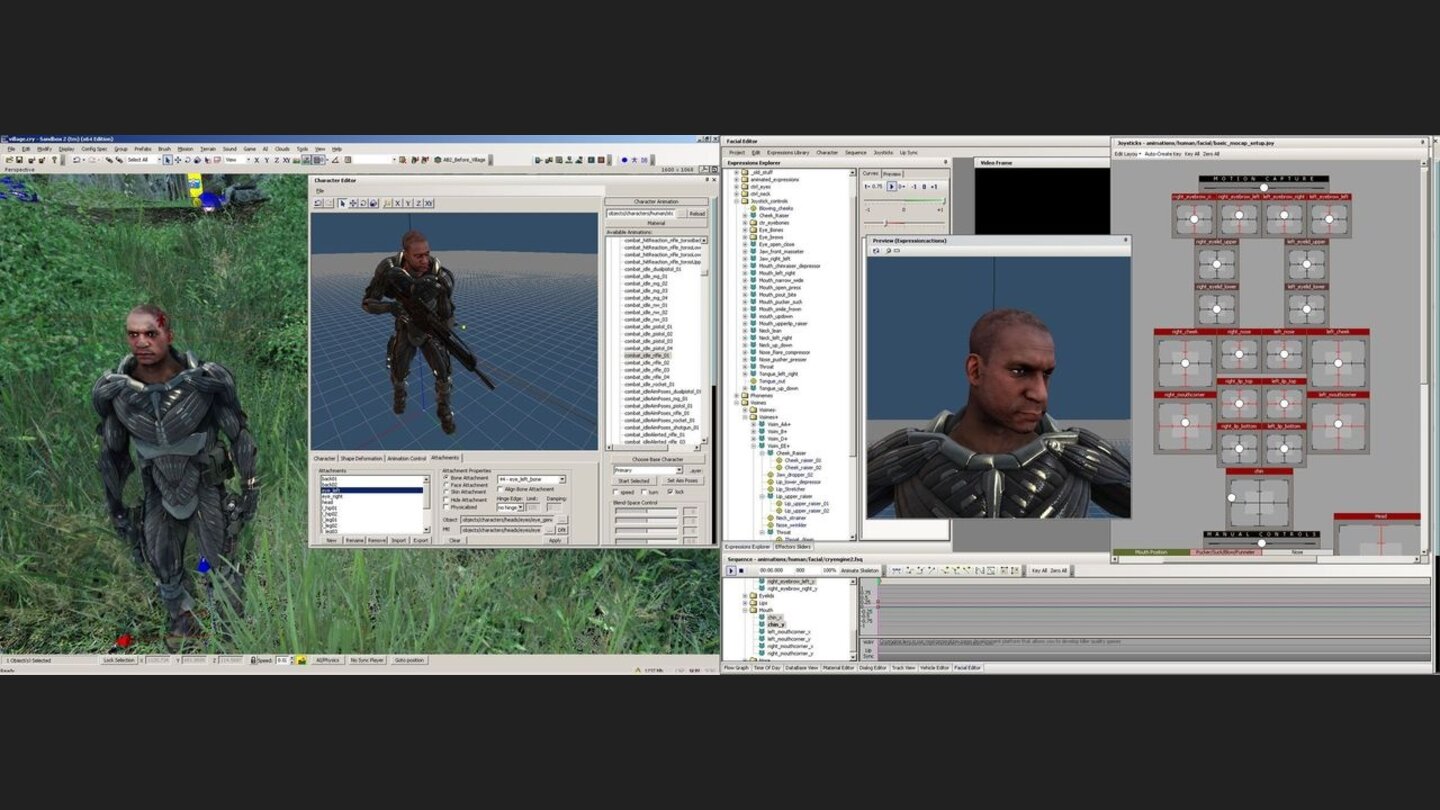
Task: Select eye_right in the Attachments list
Action: (x=372, y=496)
